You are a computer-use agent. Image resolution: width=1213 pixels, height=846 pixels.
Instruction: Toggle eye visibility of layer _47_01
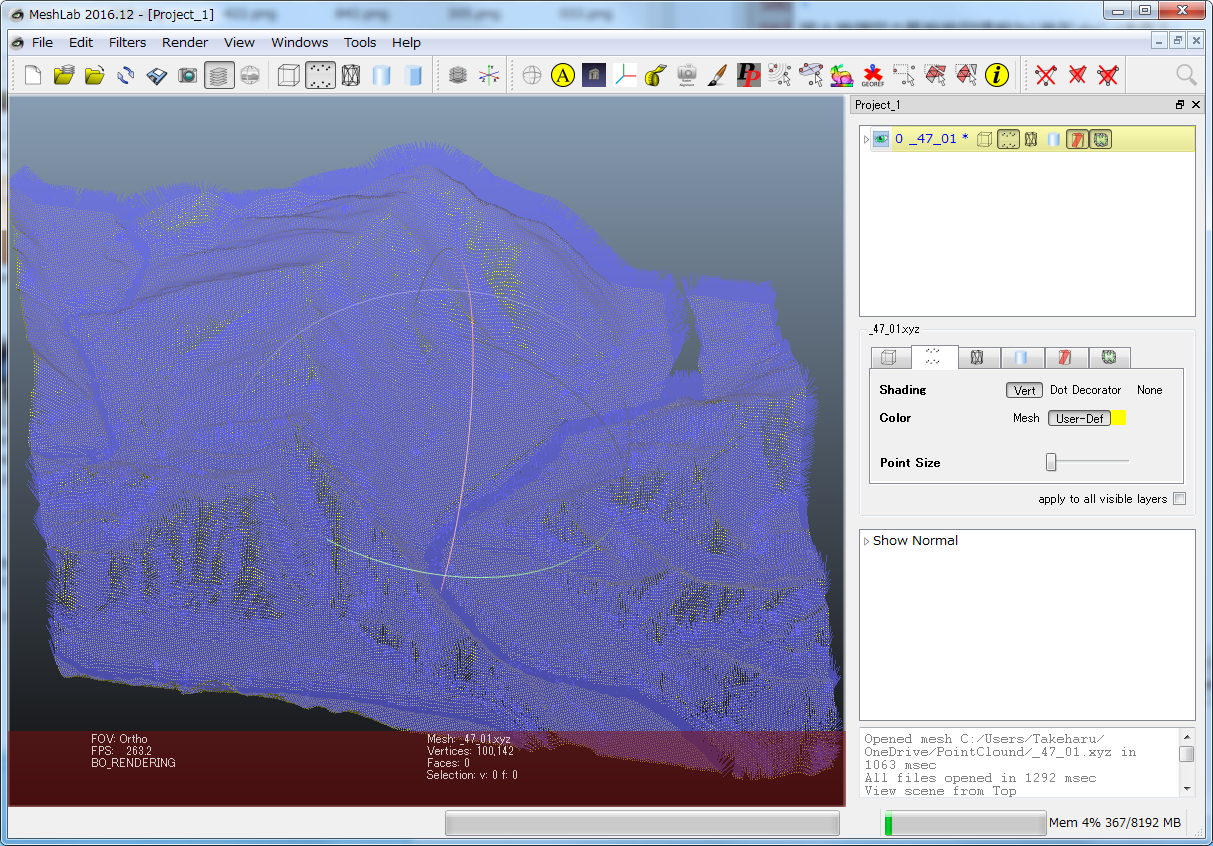(881, 140)
